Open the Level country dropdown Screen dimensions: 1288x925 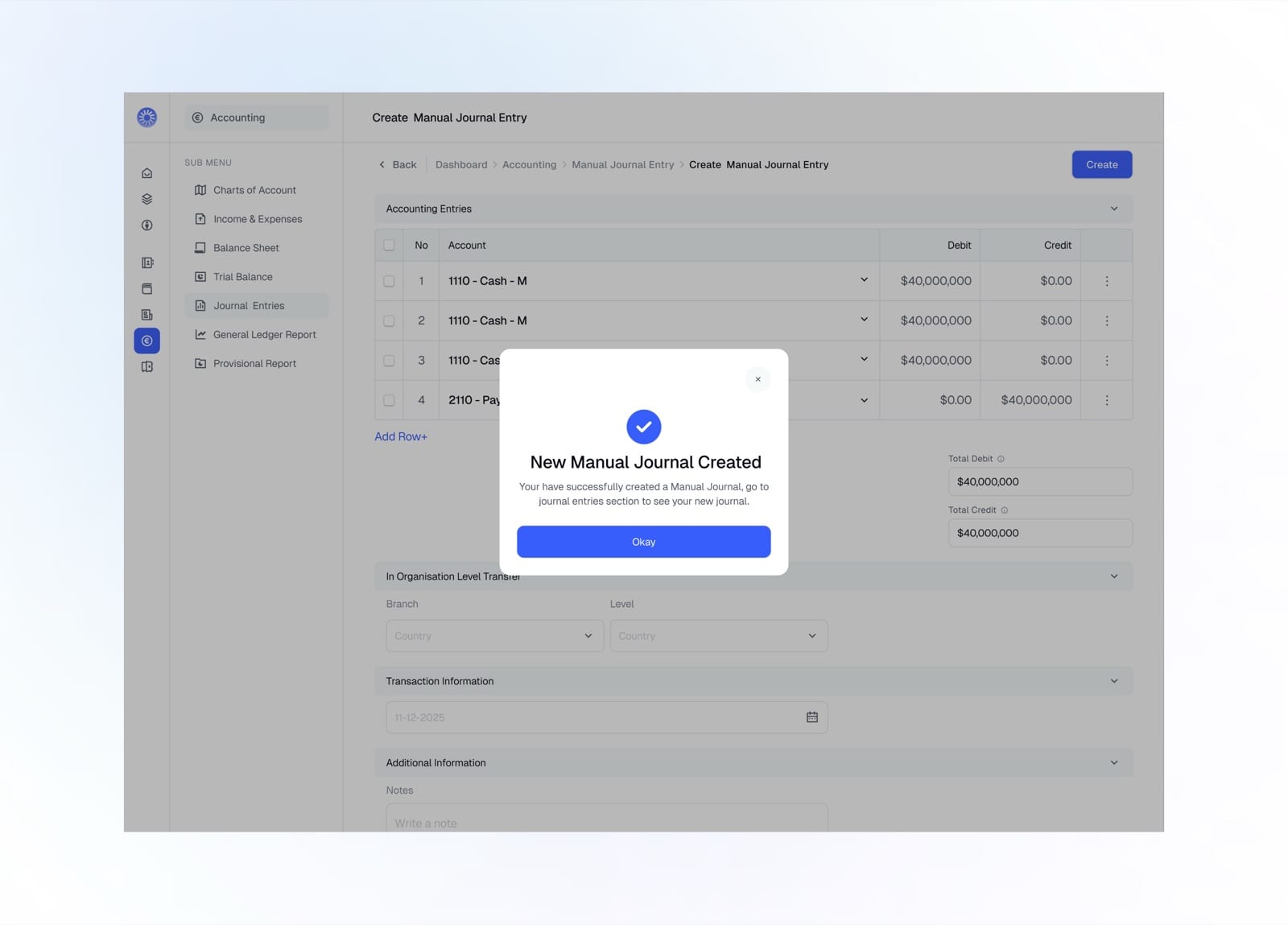coord(719,636)
